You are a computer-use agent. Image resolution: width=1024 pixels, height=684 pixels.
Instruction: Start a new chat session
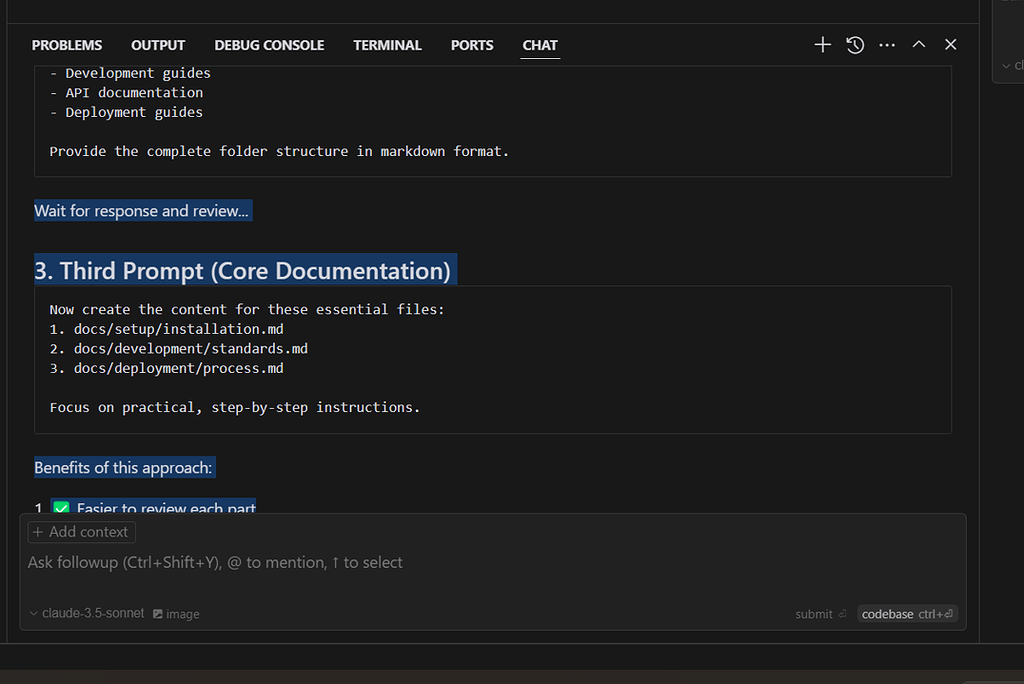[822, 44]
